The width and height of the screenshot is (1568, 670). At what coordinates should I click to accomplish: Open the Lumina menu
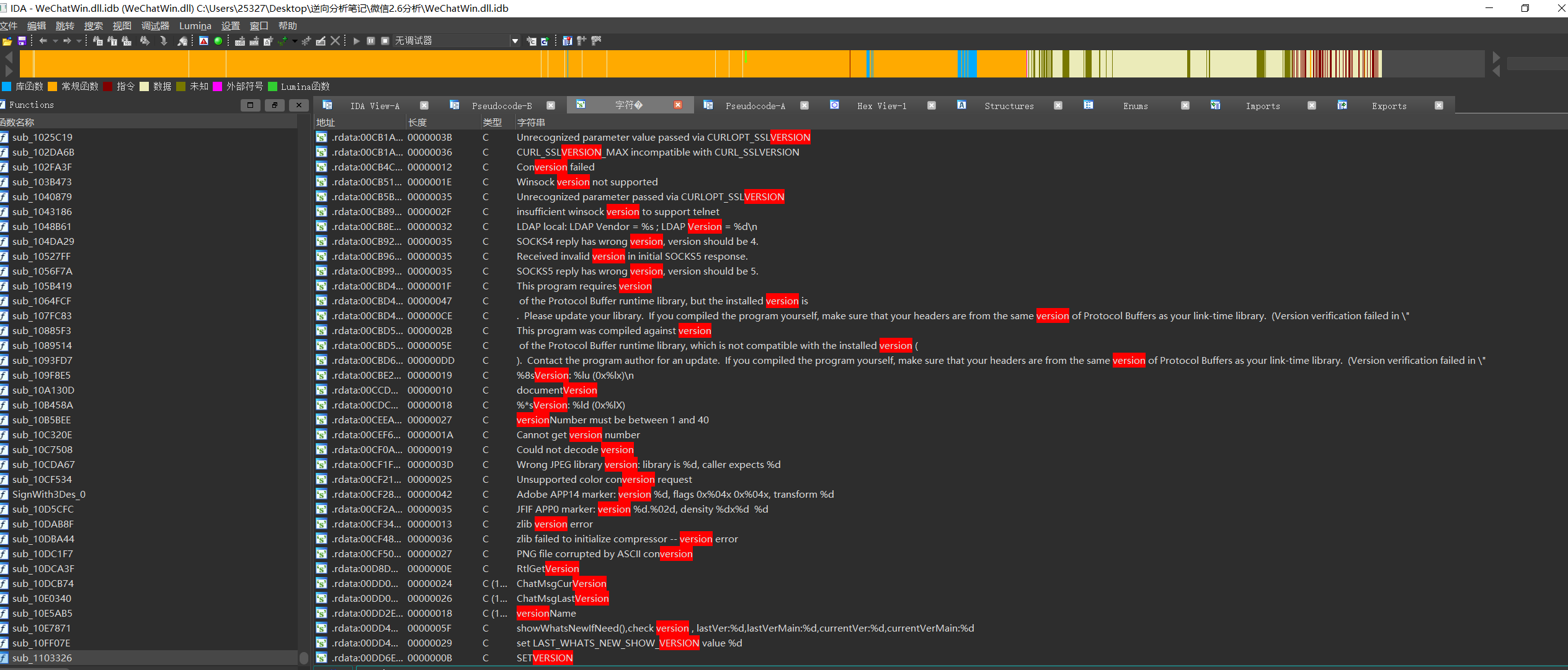click(x=195, y=25)
